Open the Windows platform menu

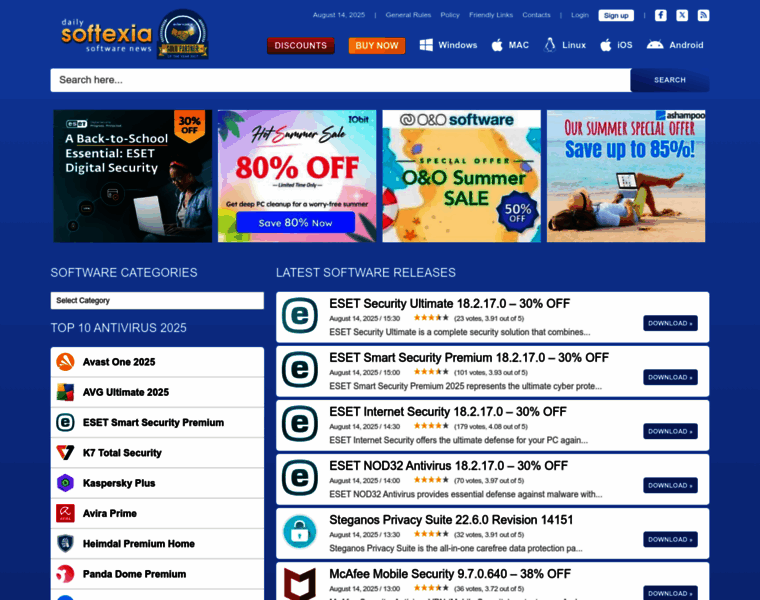click(x=458, y=45)
